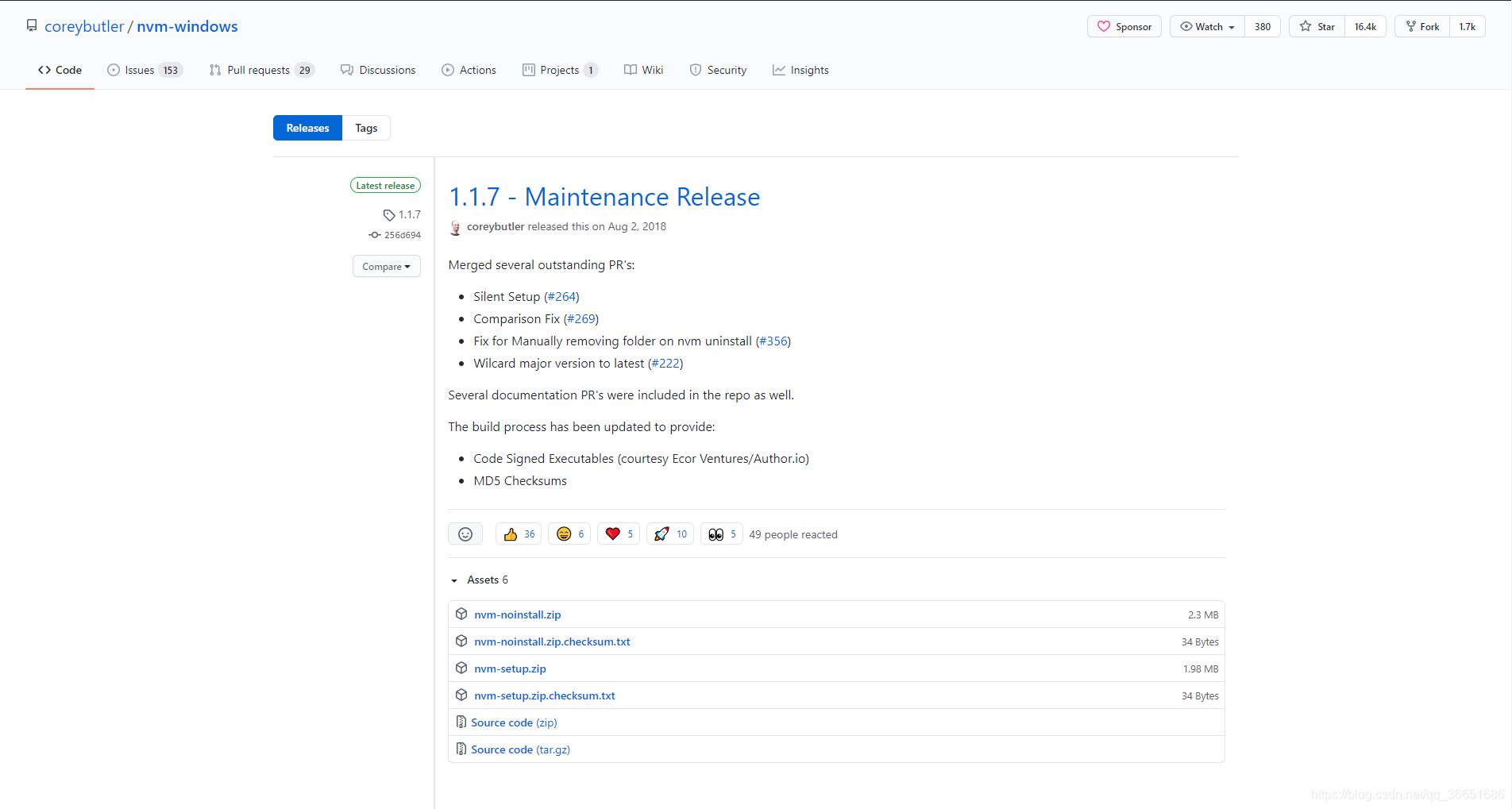Click the 1.1.7 tag link
This screenshot has width=1512, height=809.
tap(410, 214)
